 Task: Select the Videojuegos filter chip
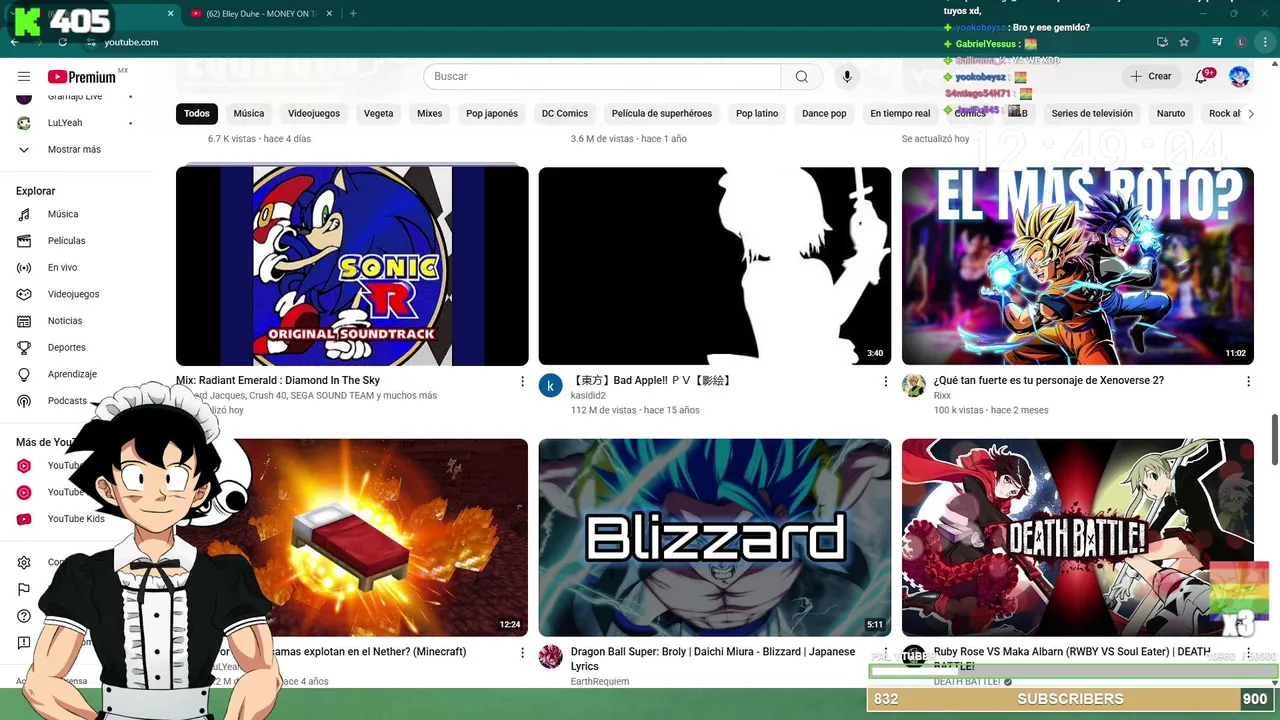coord(314,113)
